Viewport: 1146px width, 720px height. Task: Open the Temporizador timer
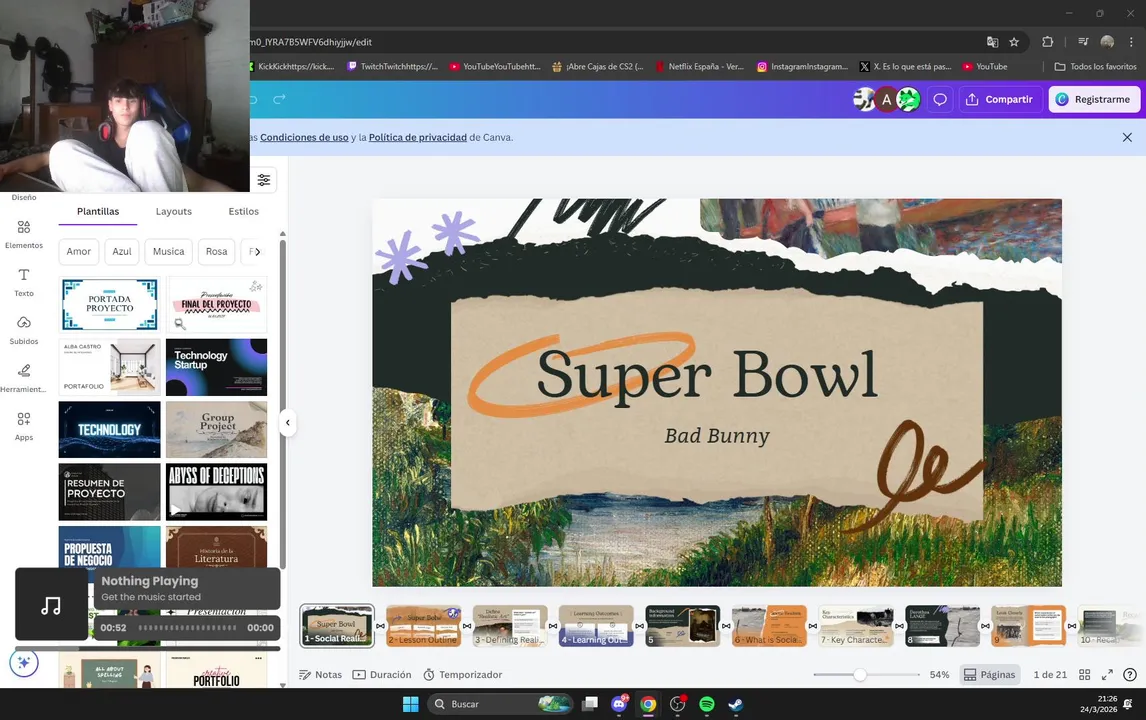[x=463, y=675]
